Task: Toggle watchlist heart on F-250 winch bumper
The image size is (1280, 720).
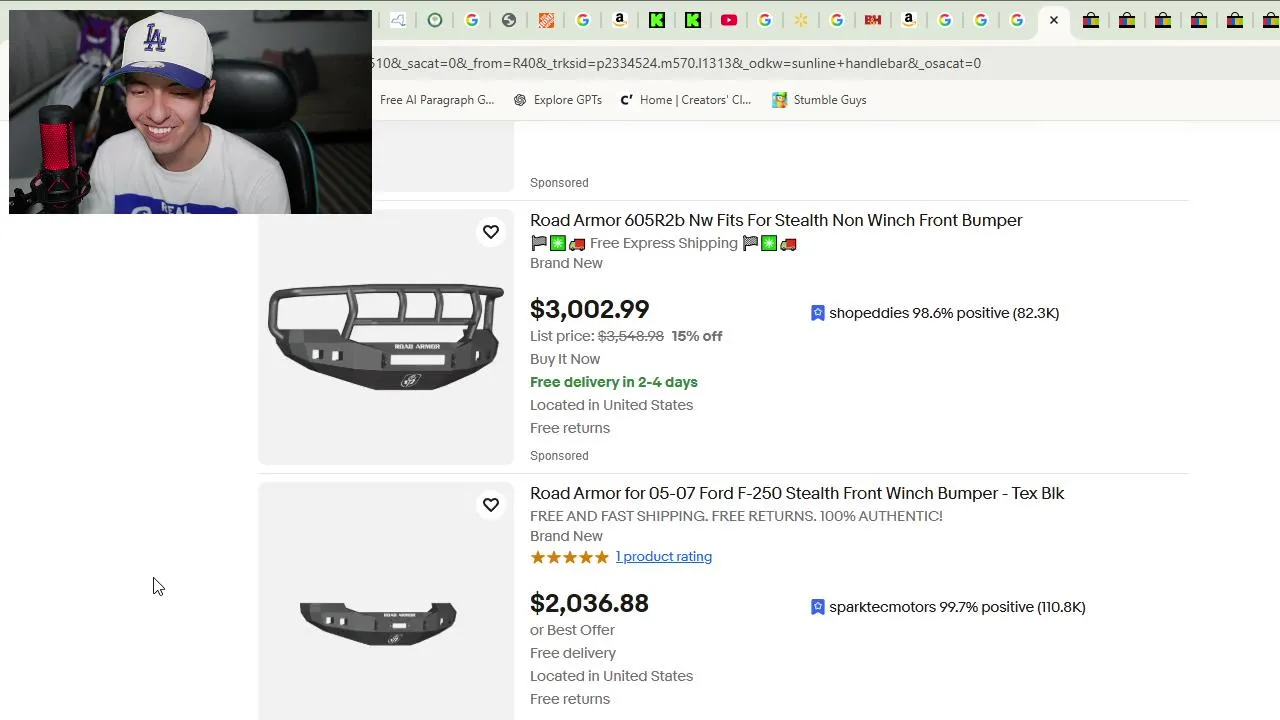Action: click(491, 505)
